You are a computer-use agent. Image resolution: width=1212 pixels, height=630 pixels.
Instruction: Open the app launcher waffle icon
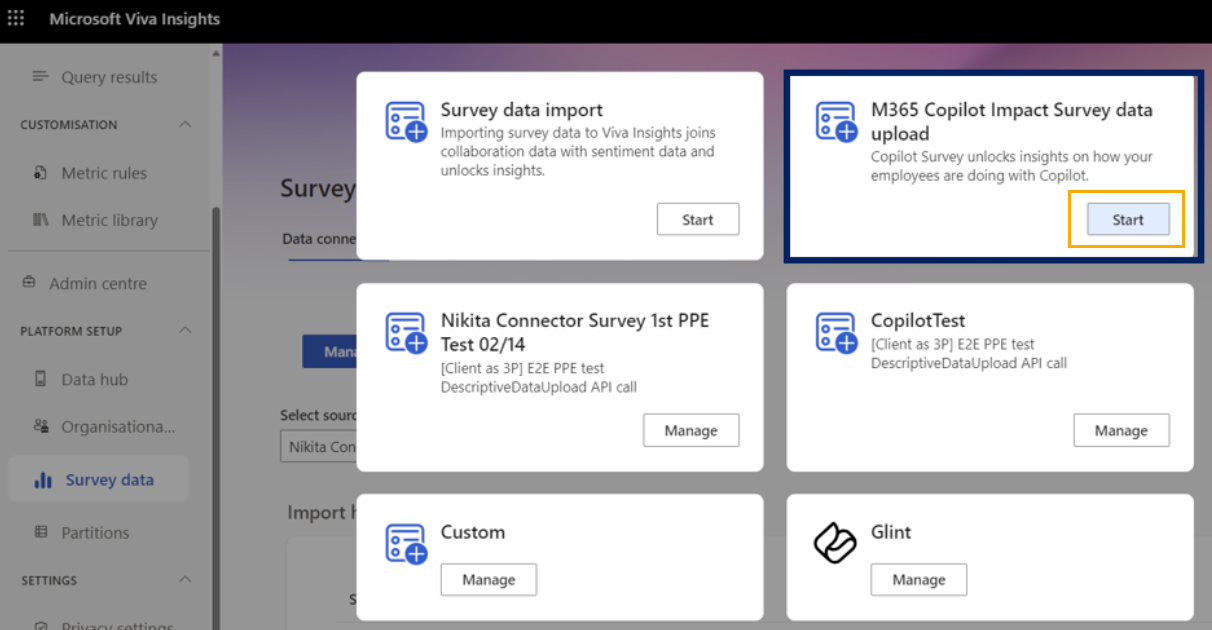coord(16,19)
